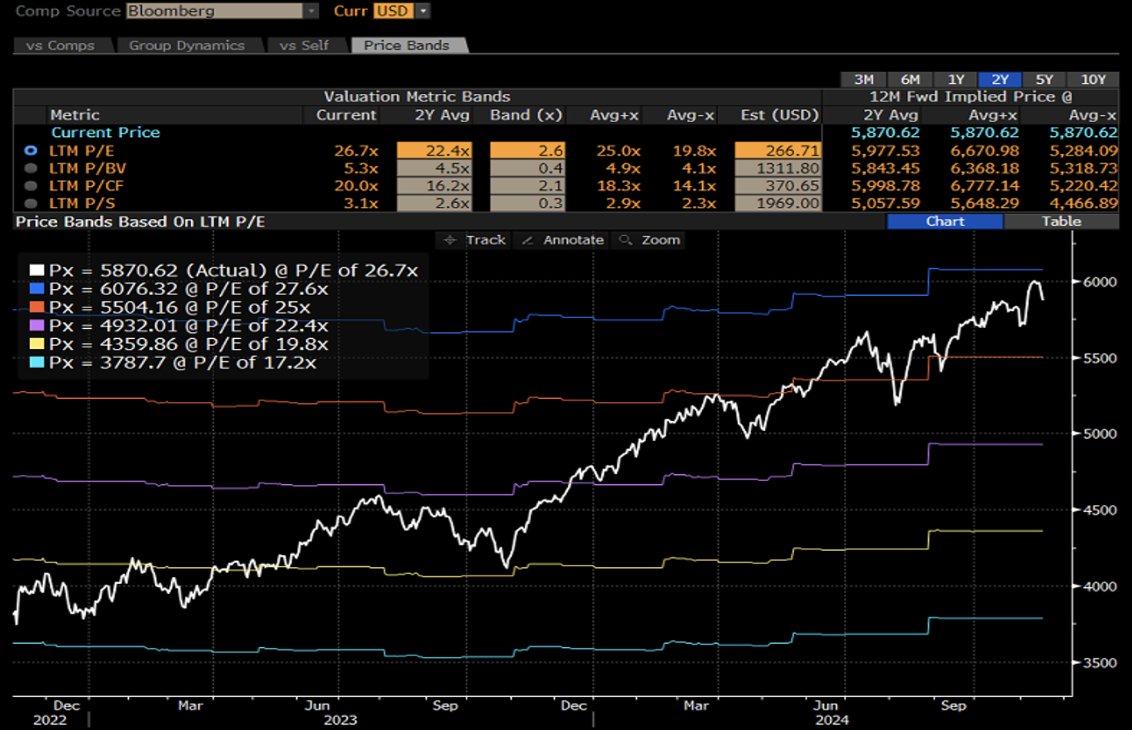Screen dimensions: 1132x730
Task: Edit the LTM P/CF Est field 370.65
Action: pyautogui.click(x=778, y=186)
